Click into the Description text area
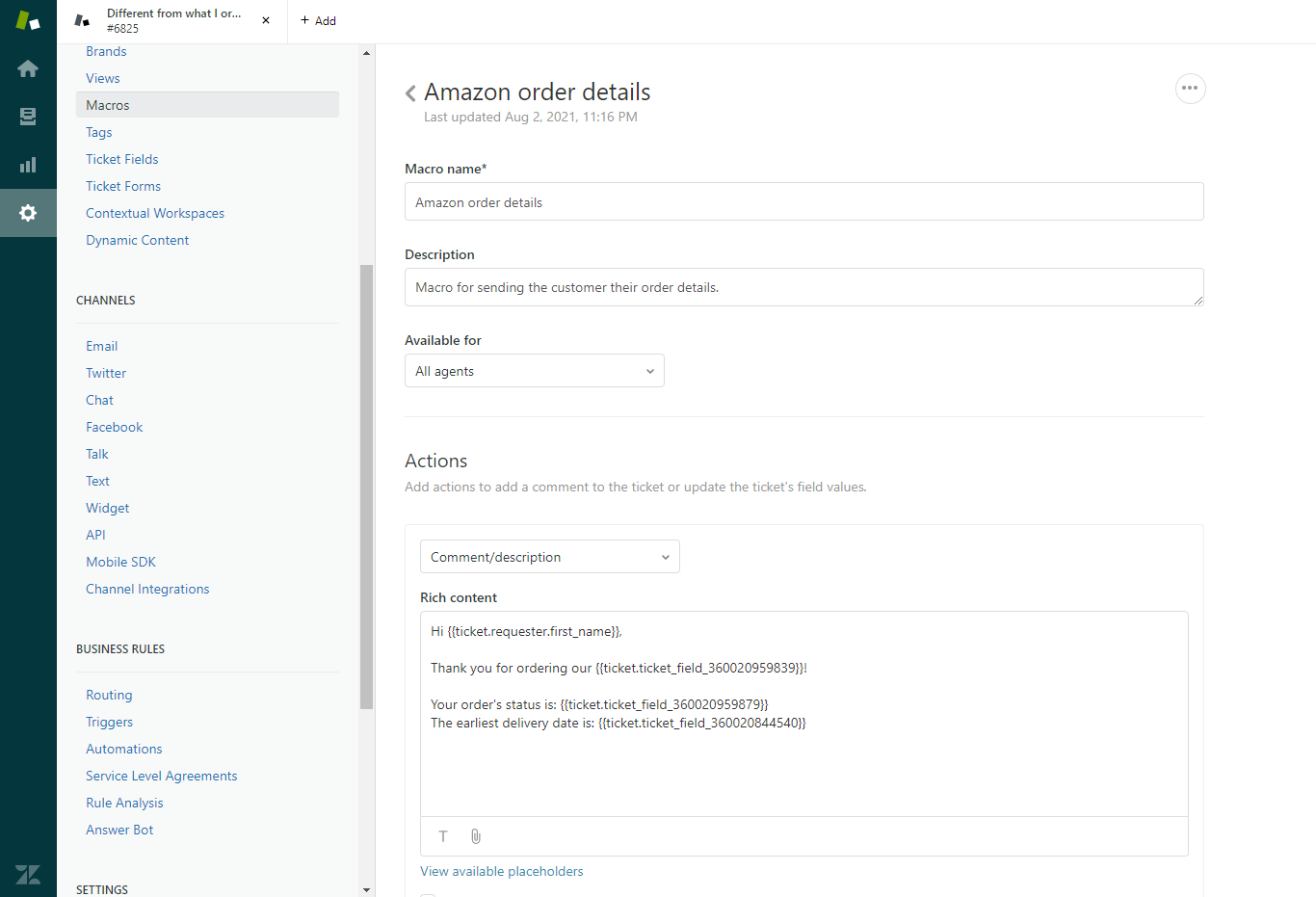Image resolution: width=1316 pixels, height=897 pixels. point(804,287)
